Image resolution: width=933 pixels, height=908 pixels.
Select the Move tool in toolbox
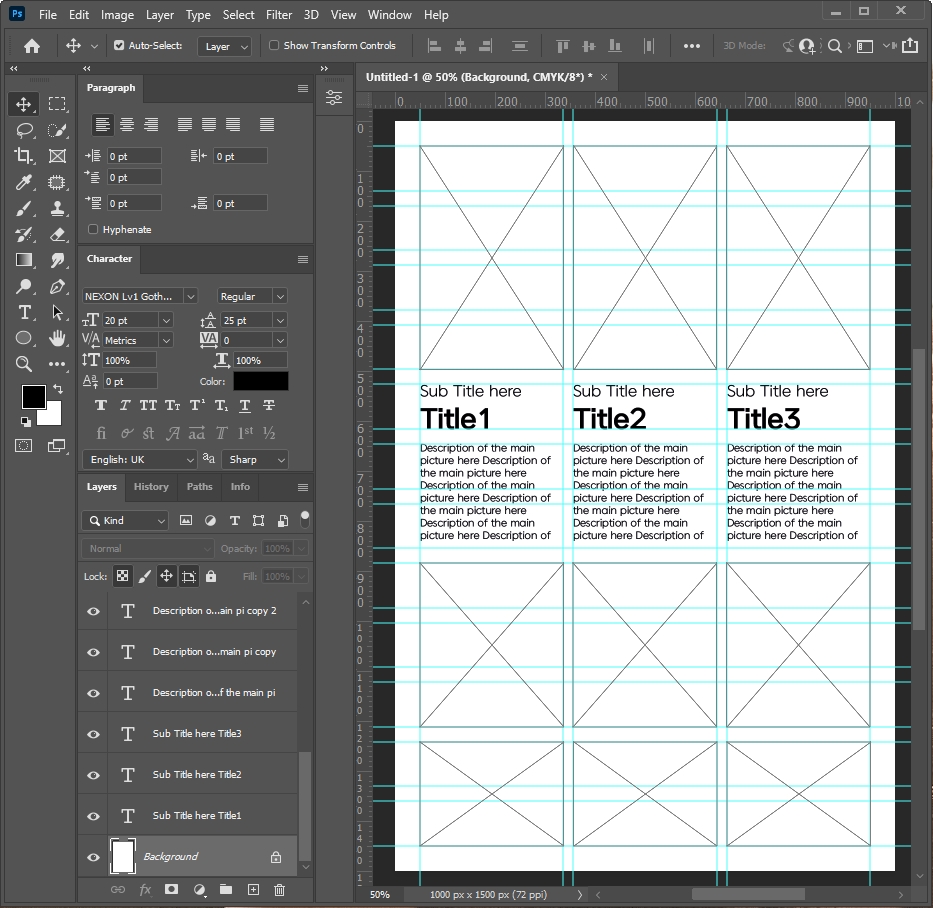pyautogui.click(x=23, y=104)
